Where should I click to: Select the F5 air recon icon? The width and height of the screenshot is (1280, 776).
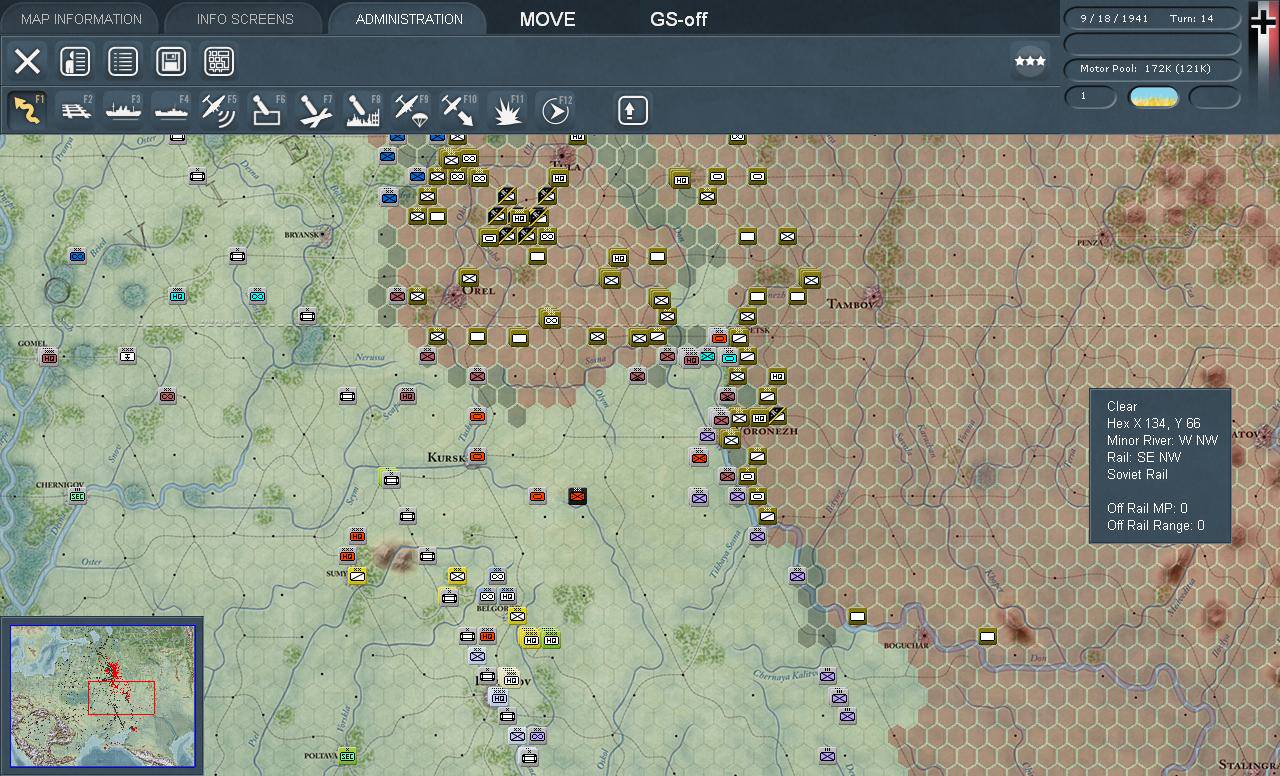[220, 110]
